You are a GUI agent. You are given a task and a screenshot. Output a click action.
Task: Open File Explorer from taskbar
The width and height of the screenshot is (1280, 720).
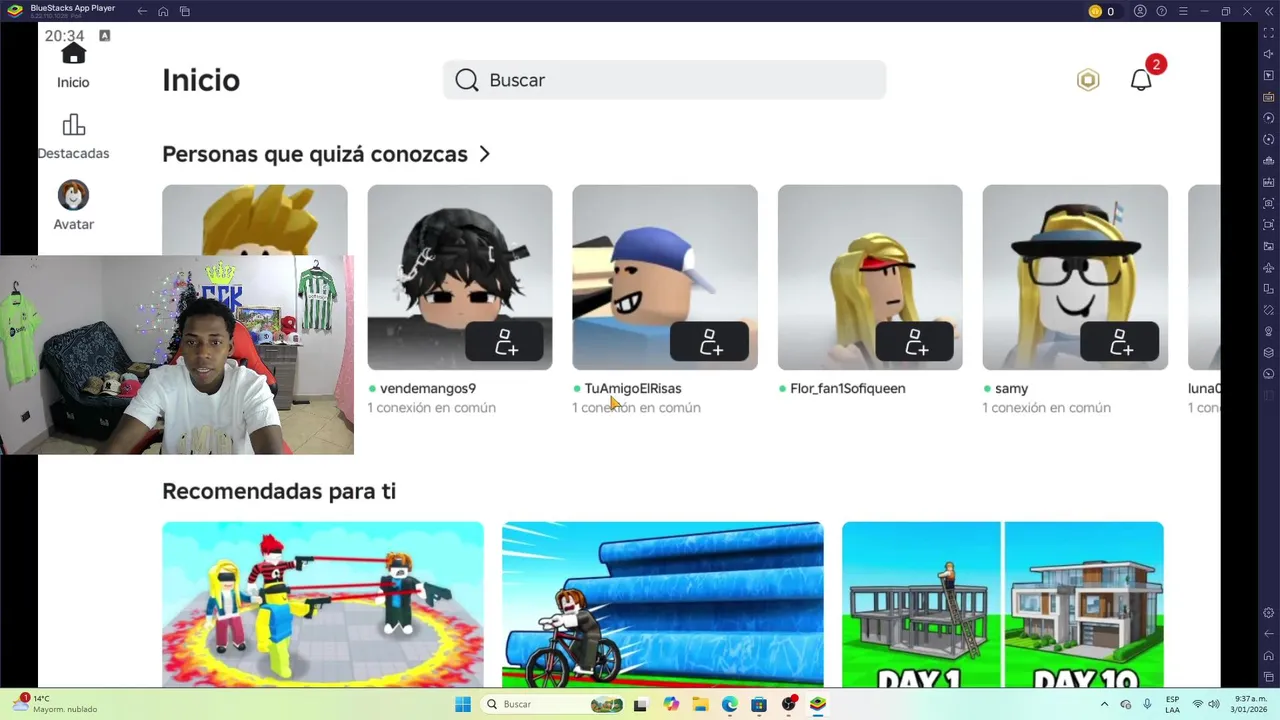700,704
